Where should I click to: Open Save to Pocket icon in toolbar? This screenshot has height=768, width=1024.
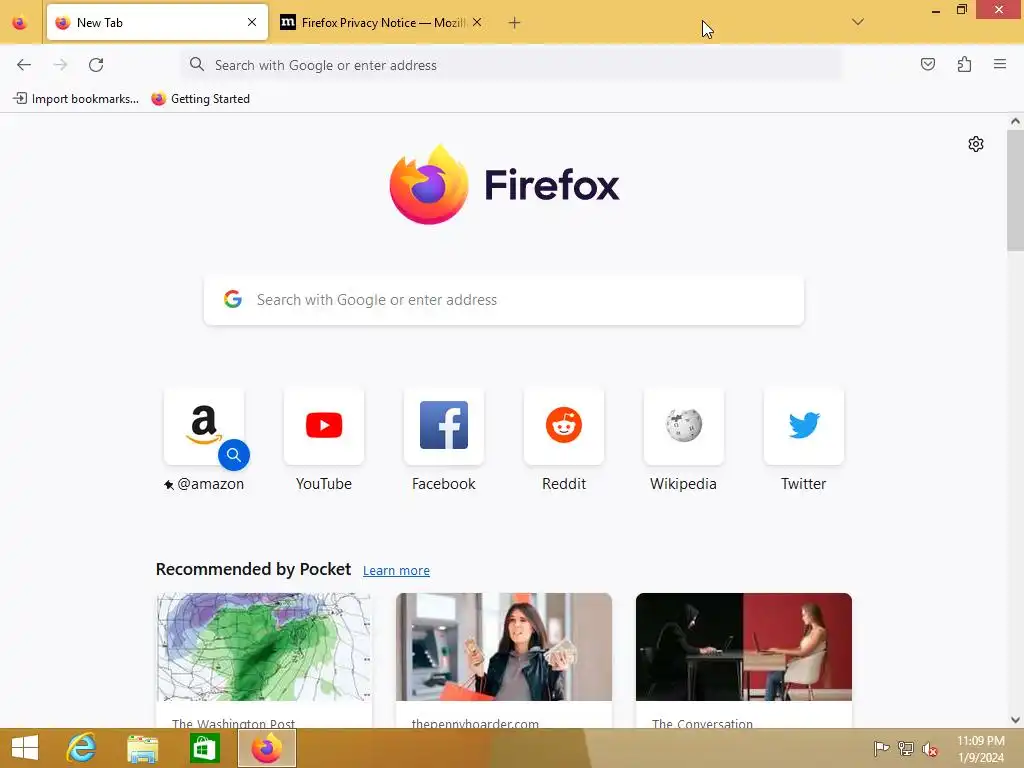coord(927,64)
